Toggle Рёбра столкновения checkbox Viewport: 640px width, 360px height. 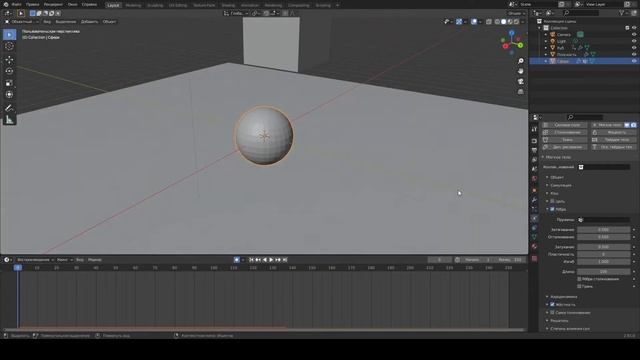coord(579,279)
